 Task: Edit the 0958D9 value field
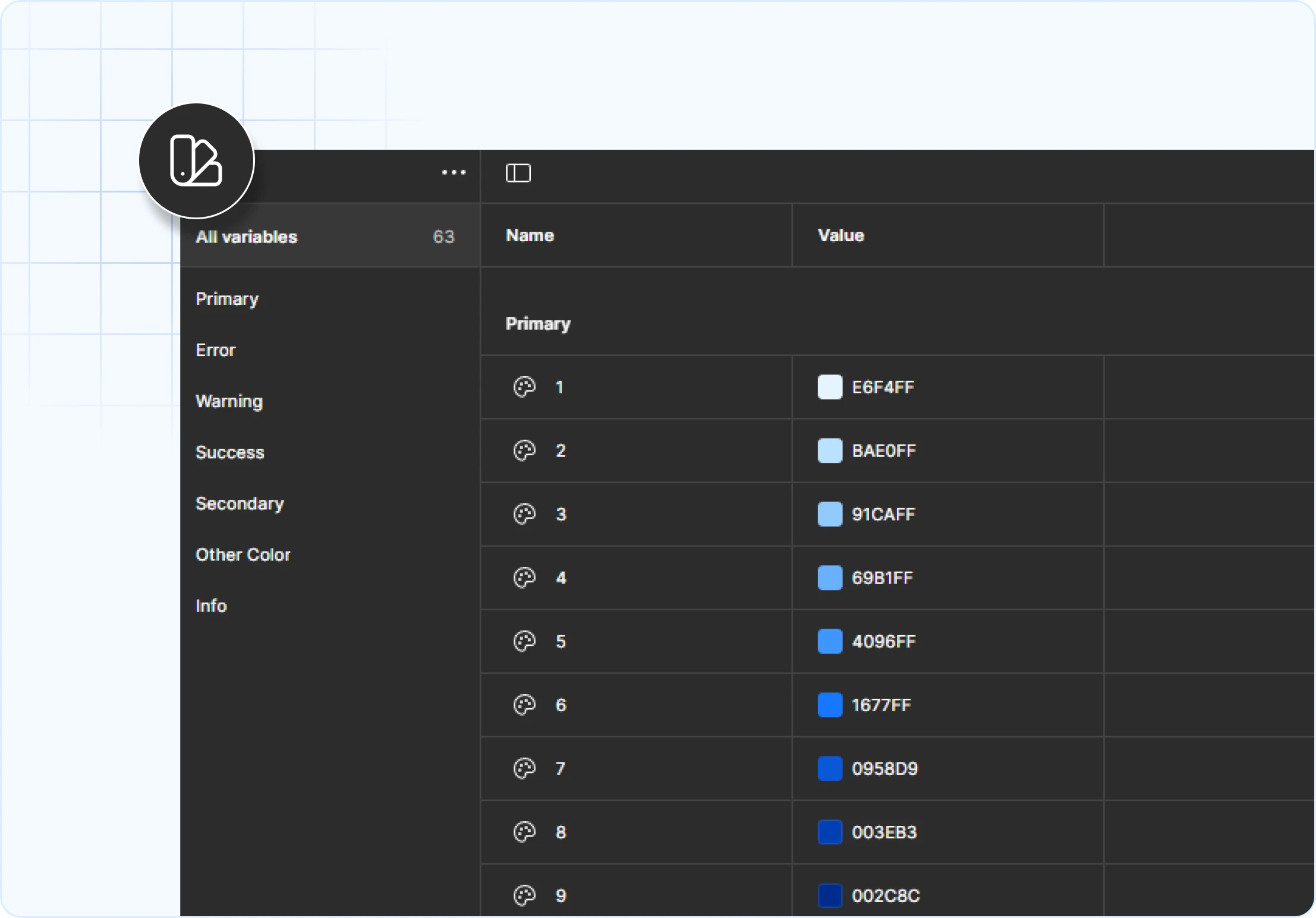click(884, 768)
